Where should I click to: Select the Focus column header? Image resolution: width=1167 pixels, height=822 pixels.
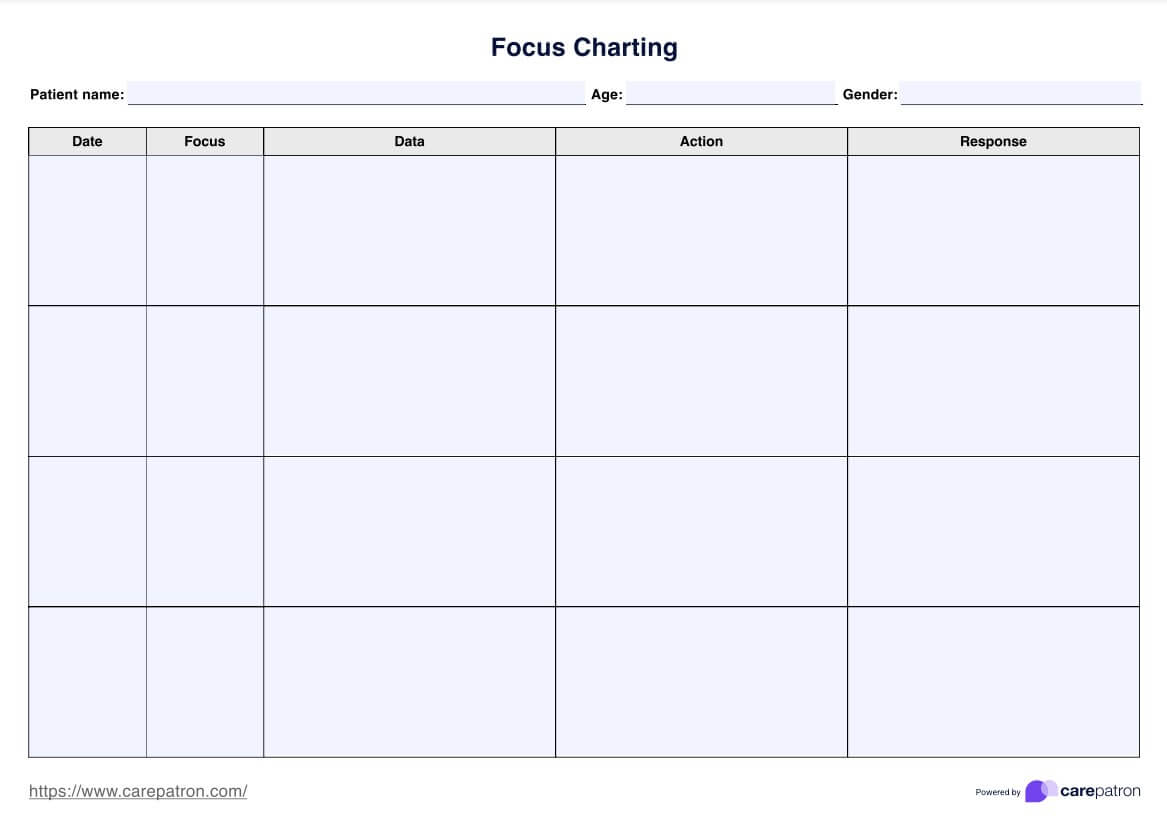pyautogui.click(x=205, y=142)
